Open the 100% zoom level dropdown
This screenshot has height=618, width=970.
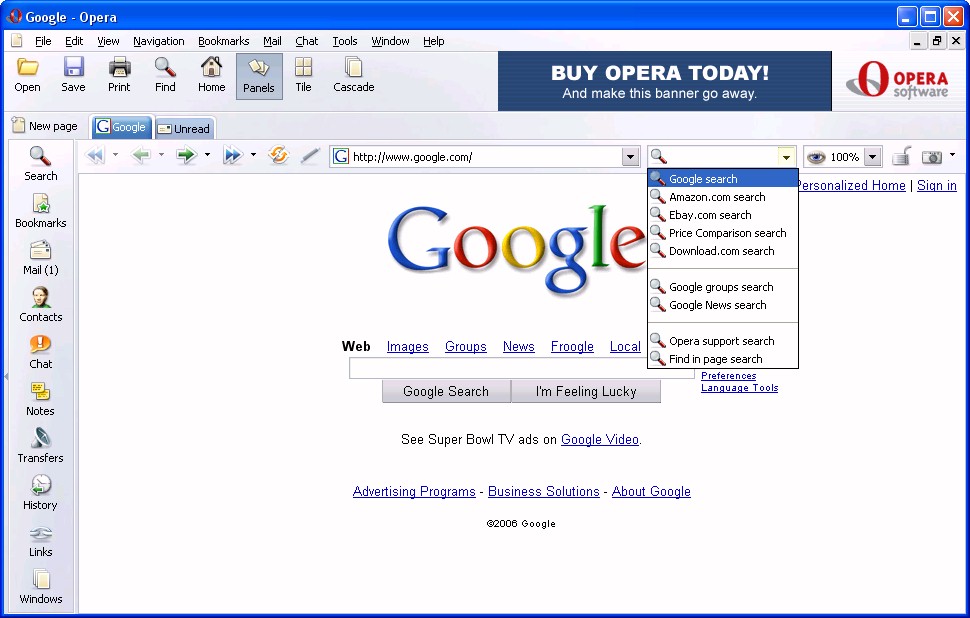[x=872, y=157]
